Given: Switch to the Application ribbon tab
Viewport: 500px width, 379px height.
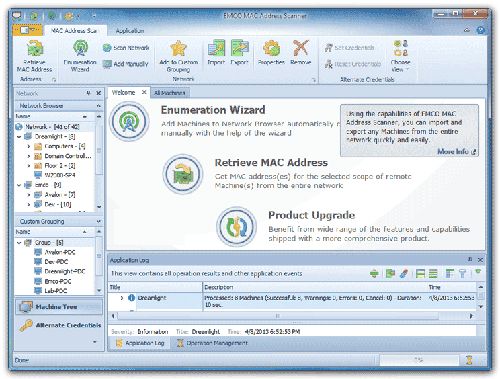Looking at the screenshot, I should click(130, 31).
